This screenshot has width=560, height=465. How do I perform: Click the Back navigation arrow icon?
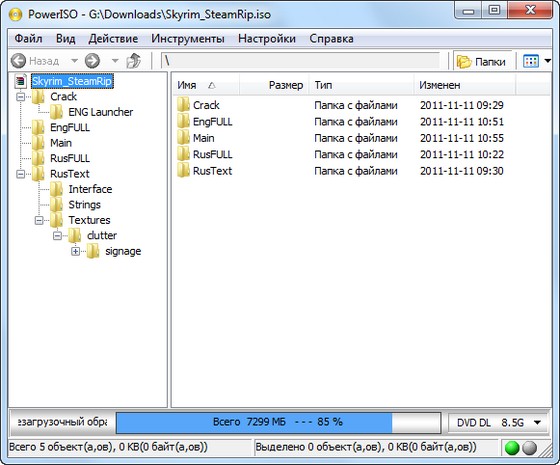[x=19, y=61]
